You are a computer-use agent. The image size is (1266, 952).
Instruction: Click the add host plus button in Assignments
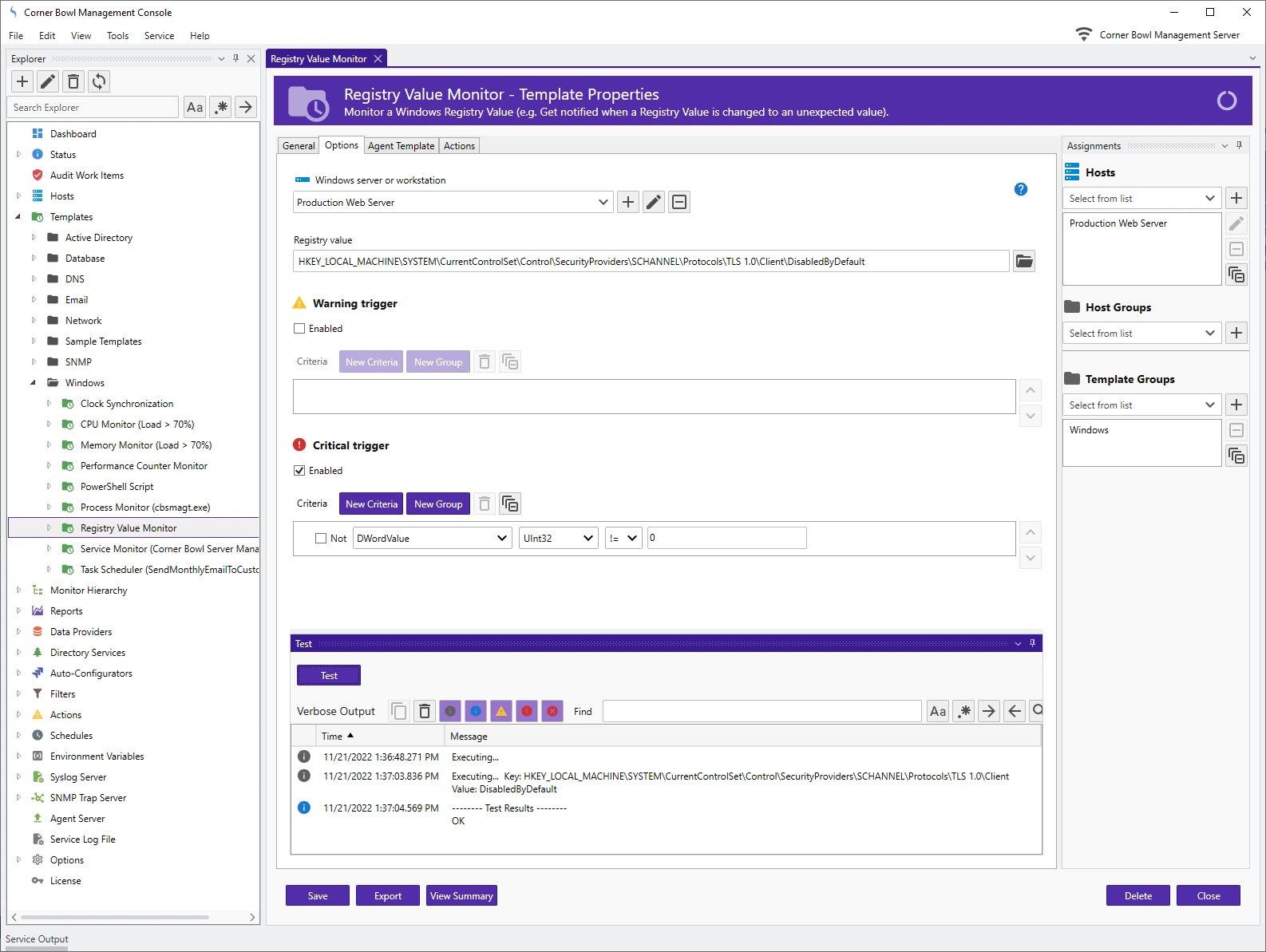tap(1236, 198)
